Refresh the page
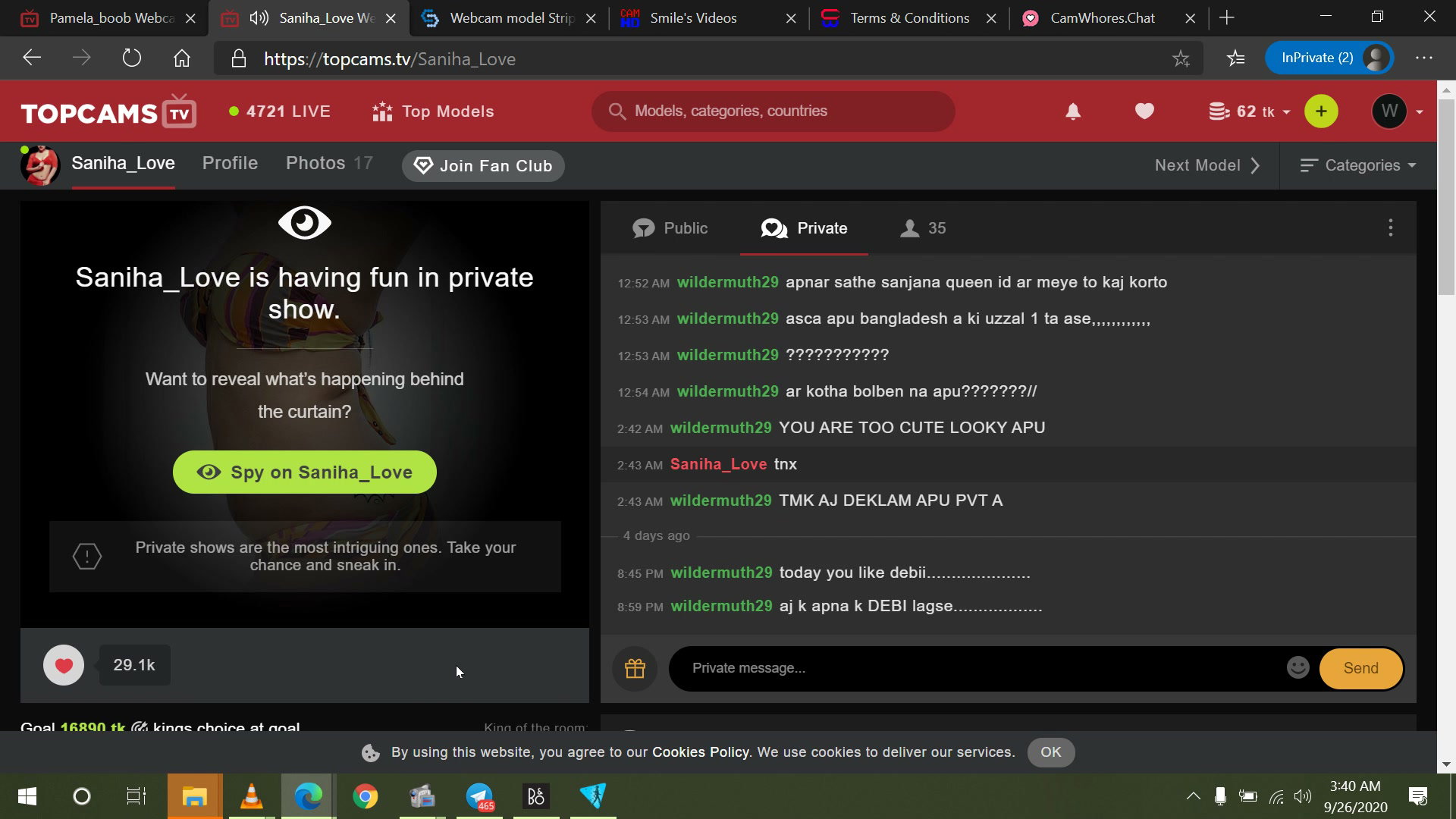The width and height of the screenshot is (1456, 819). coord(132,58)
